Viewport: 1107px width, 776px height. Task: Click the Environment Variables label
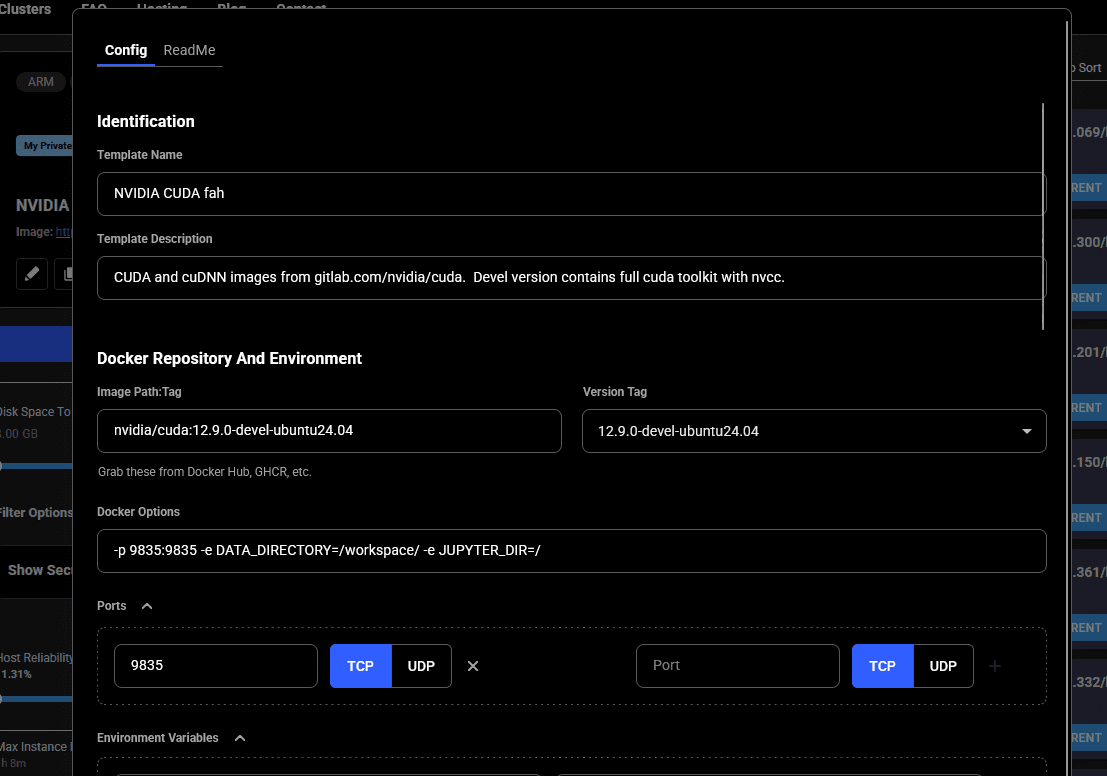click(x=157, y=738)
